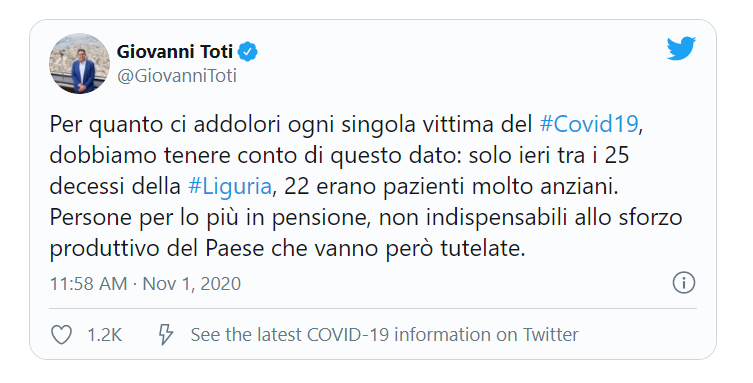This screenshot has height=383, width=753.
Task: Open the Giovanni Toti display name link
Action: pos(175,51)
